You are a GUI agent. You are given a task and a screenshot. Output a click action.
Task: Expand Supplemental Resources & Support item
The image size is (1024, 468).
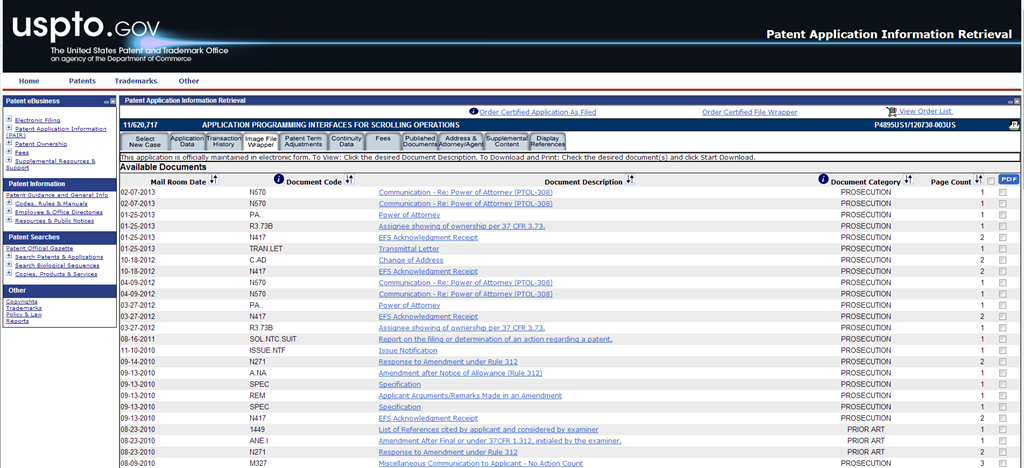point(8,160)
